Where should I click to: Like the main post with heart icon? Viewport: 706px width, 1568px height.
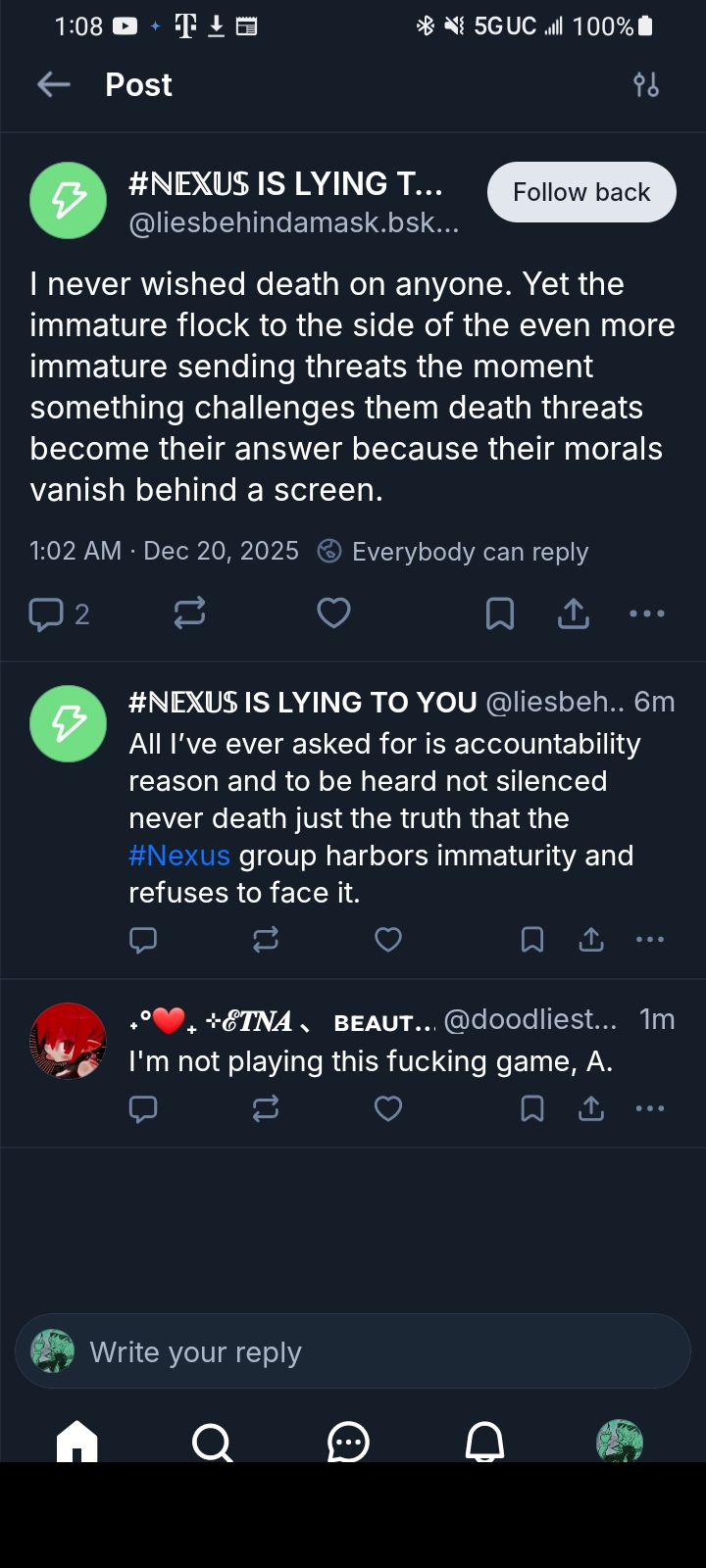(x=333, y=613)
